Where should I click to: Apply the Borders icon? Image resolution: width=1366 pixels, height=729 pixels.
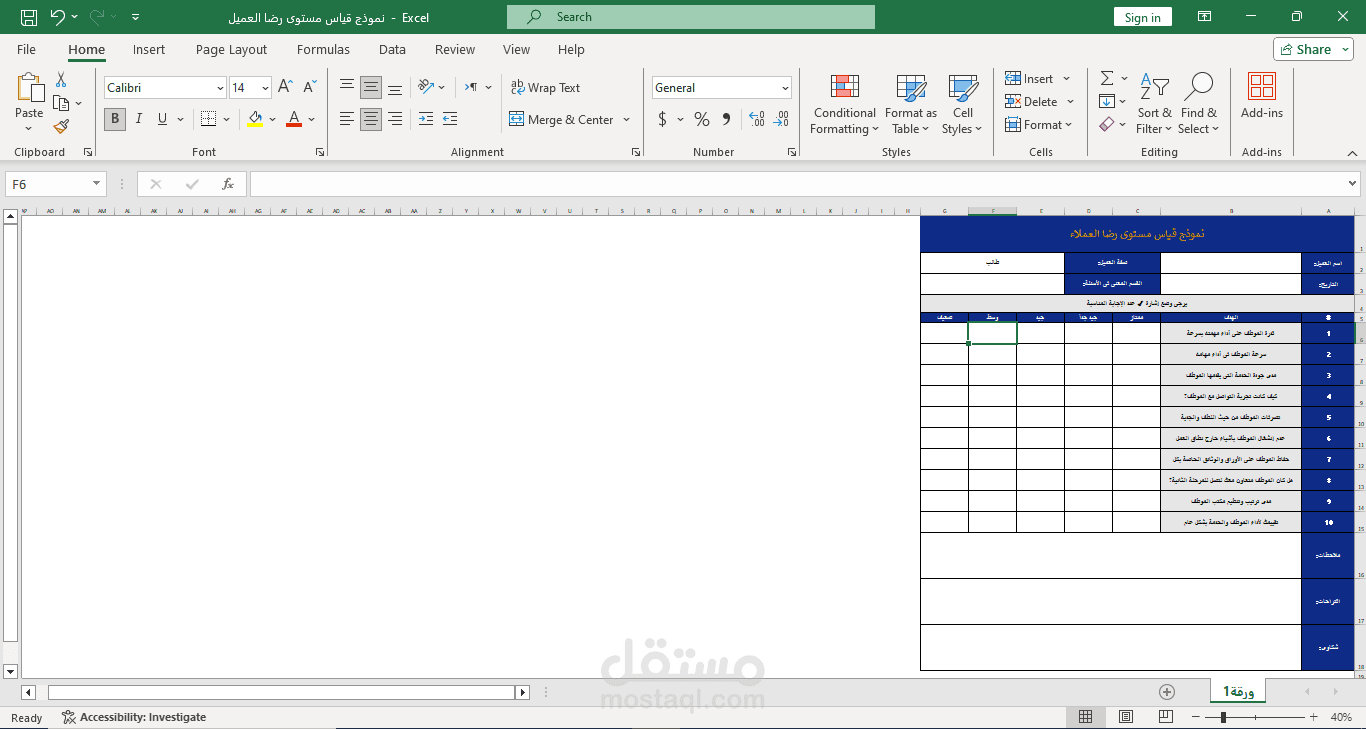(x=208, y=119)
